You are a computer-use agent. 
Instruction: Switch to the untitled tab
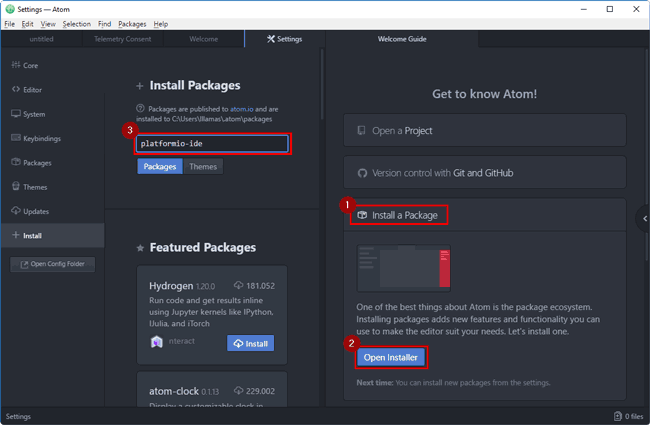(41, 39)
